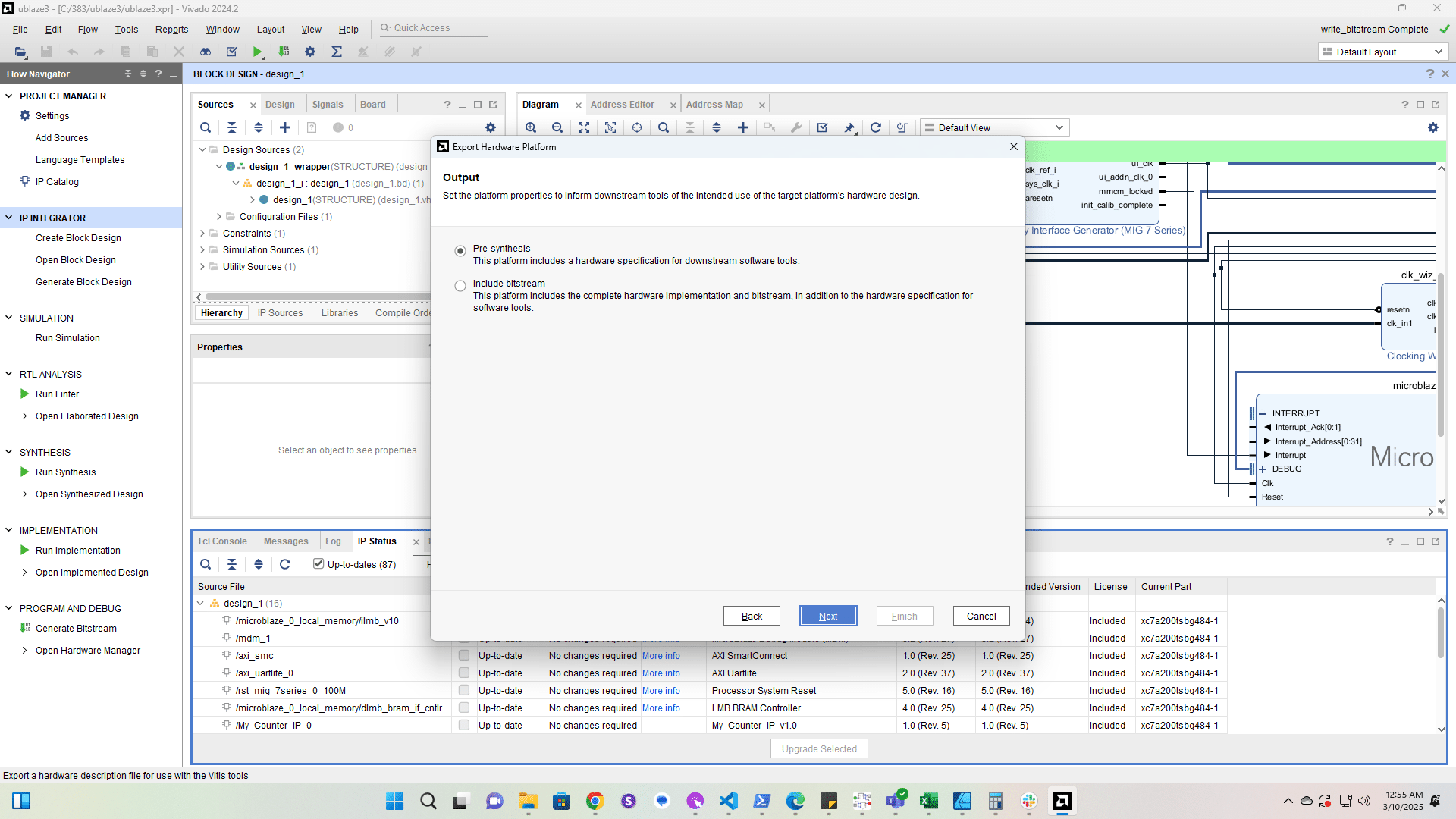
Task: Select the Include bitstream radio option
Action: 460,286
